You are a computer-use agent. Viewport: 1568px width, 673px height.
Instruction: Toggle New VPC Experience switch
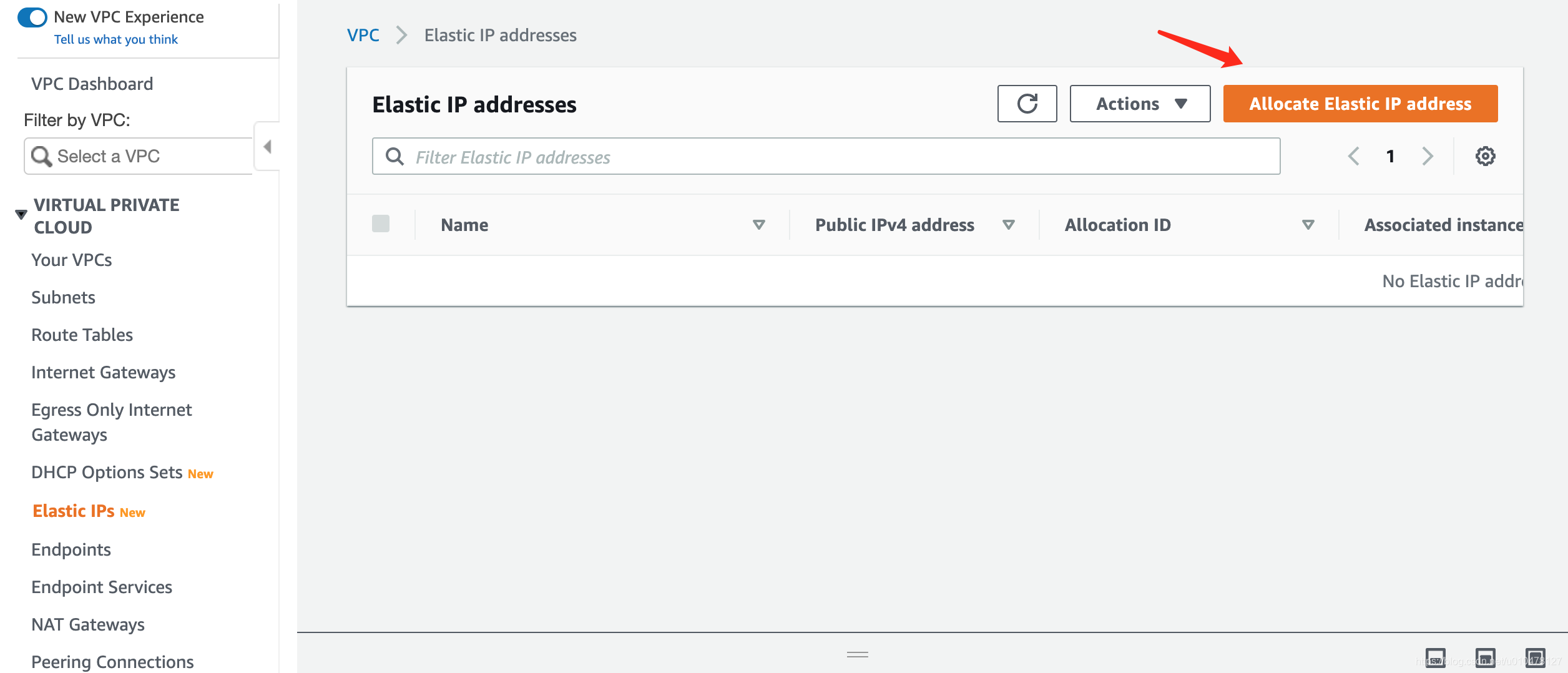pos(32,17)
